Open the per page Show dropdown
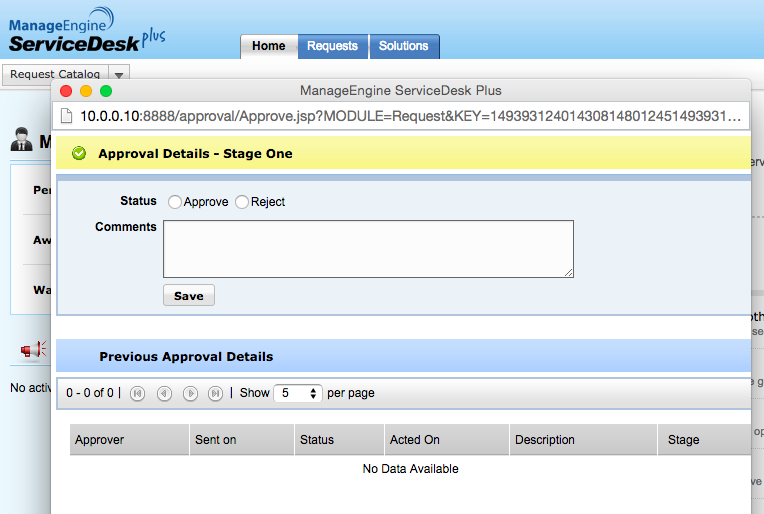764x514 pixels. coord(298,393)
